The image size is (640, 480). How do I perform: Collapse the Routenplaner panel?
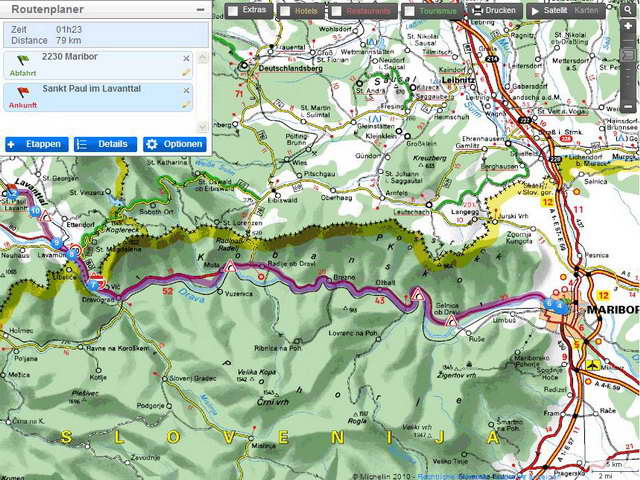201,8
